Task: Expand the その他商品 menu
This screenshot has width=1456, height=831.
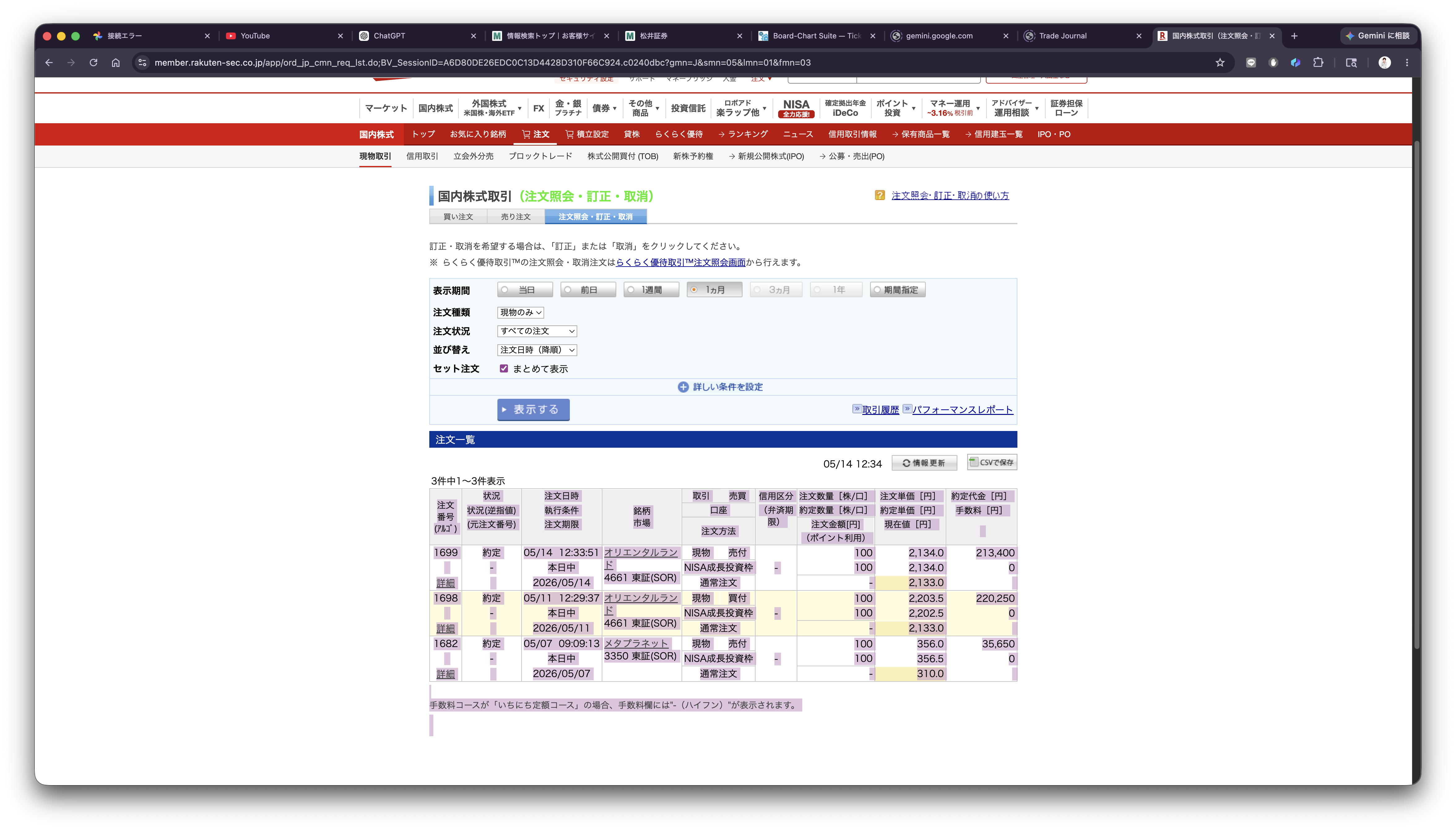Action: tap(643, 108)
